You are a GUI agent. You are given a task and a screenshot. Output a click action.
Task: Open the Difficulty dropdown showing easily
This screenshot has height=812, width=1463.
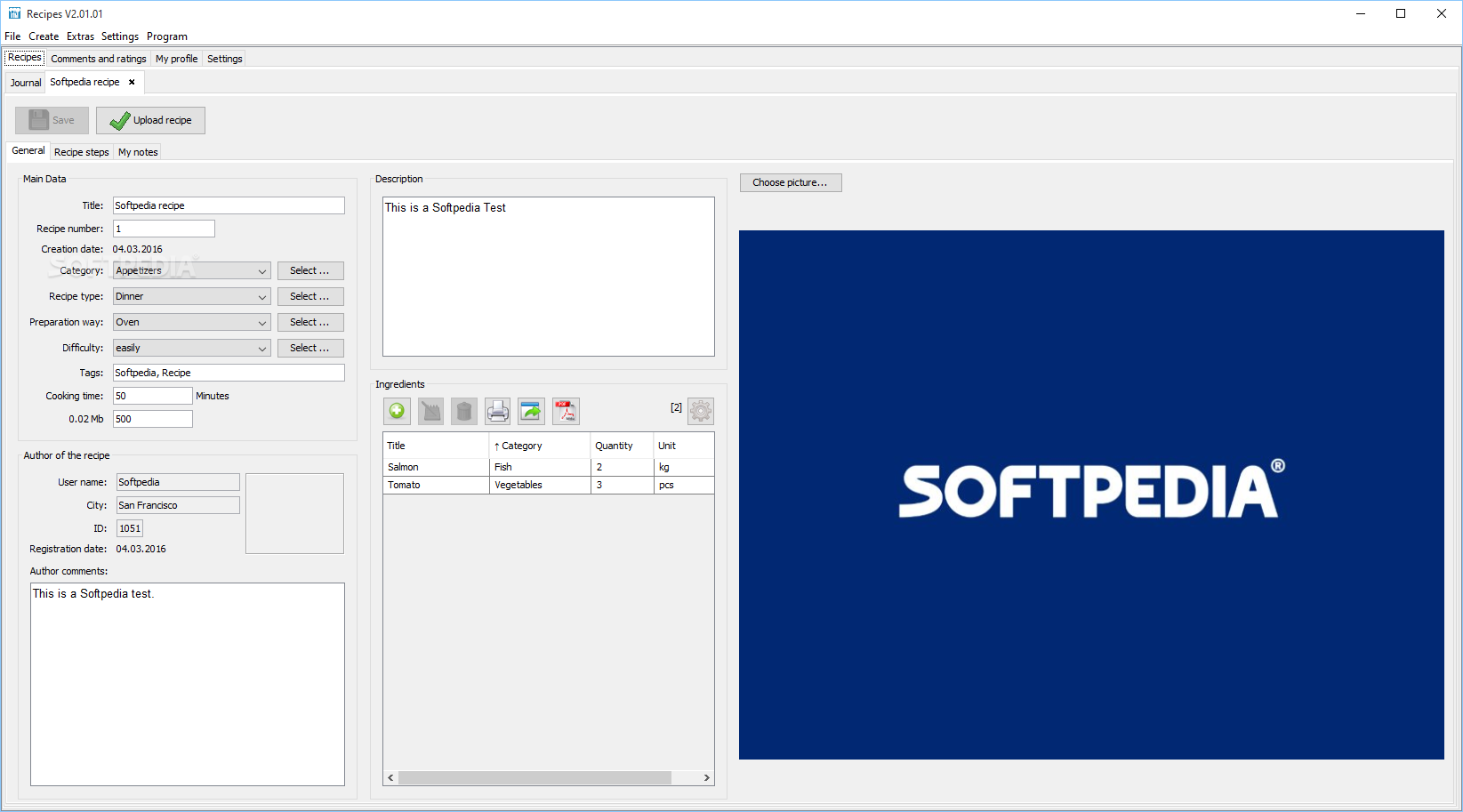pyautogui.click(x=192, y=348)
